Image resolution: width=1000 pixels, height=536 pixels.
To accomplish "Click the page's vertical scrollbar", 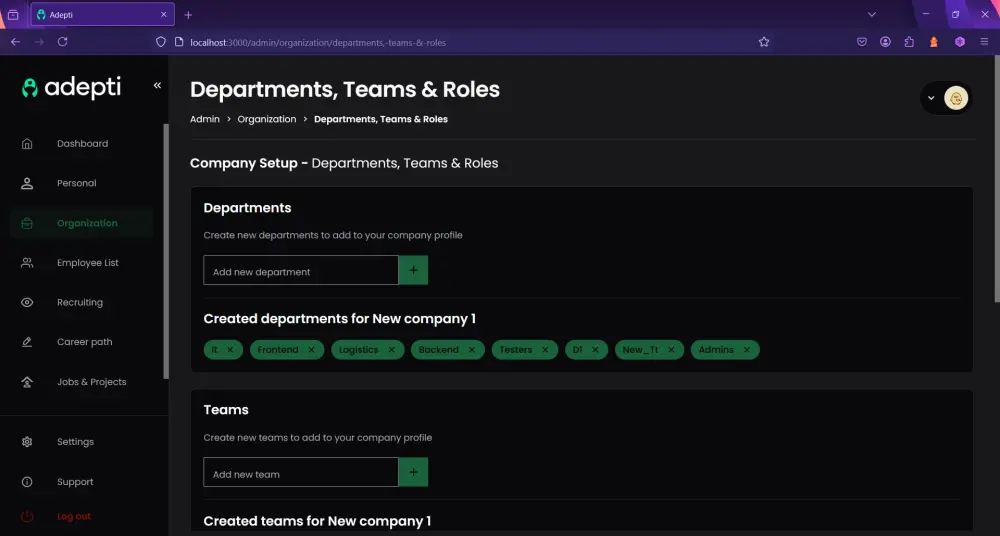I will click(997, 179).
